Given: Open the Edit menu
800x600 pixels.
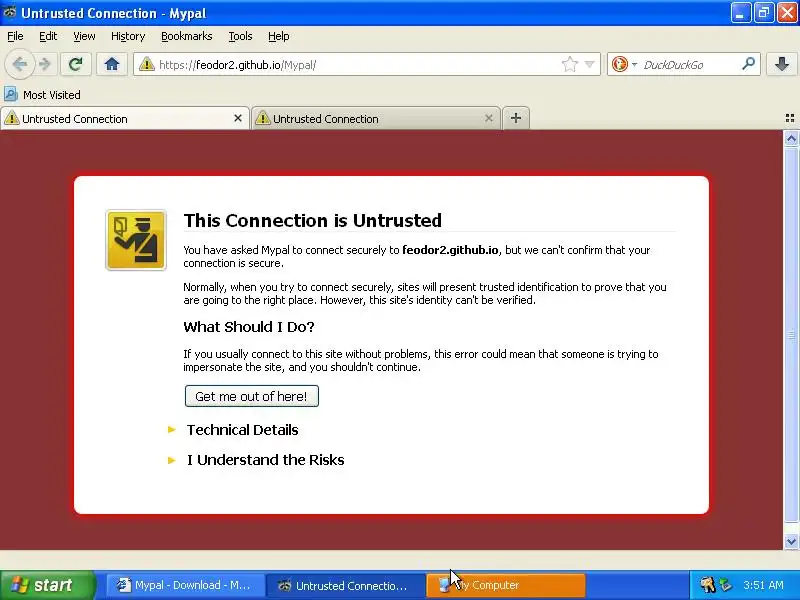Looking at the screenshot, I should point(48,36).
